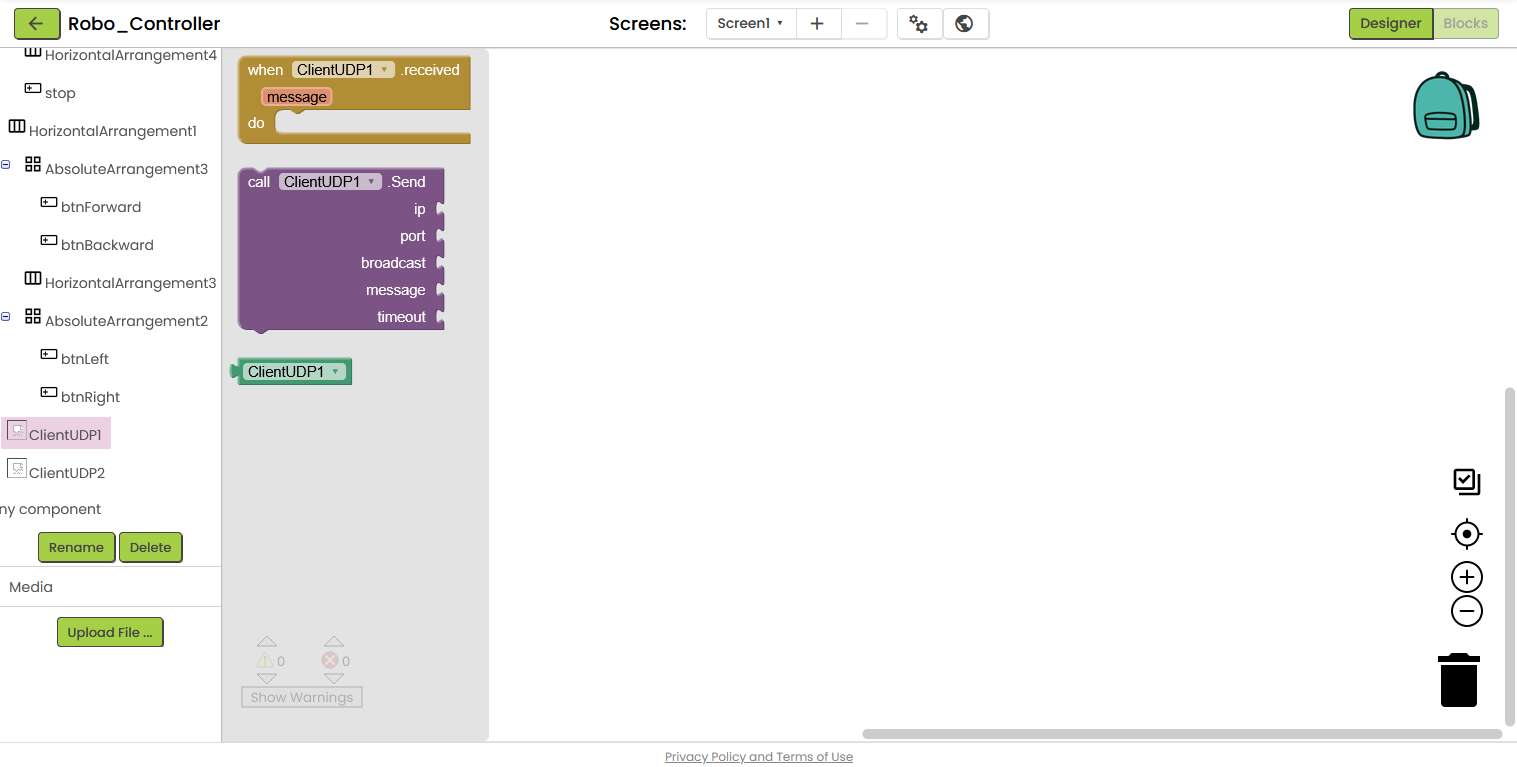Click the workspace vertical scrollbar
The width and height of the screenshot is (1517, 767).
click(1510, 557)
